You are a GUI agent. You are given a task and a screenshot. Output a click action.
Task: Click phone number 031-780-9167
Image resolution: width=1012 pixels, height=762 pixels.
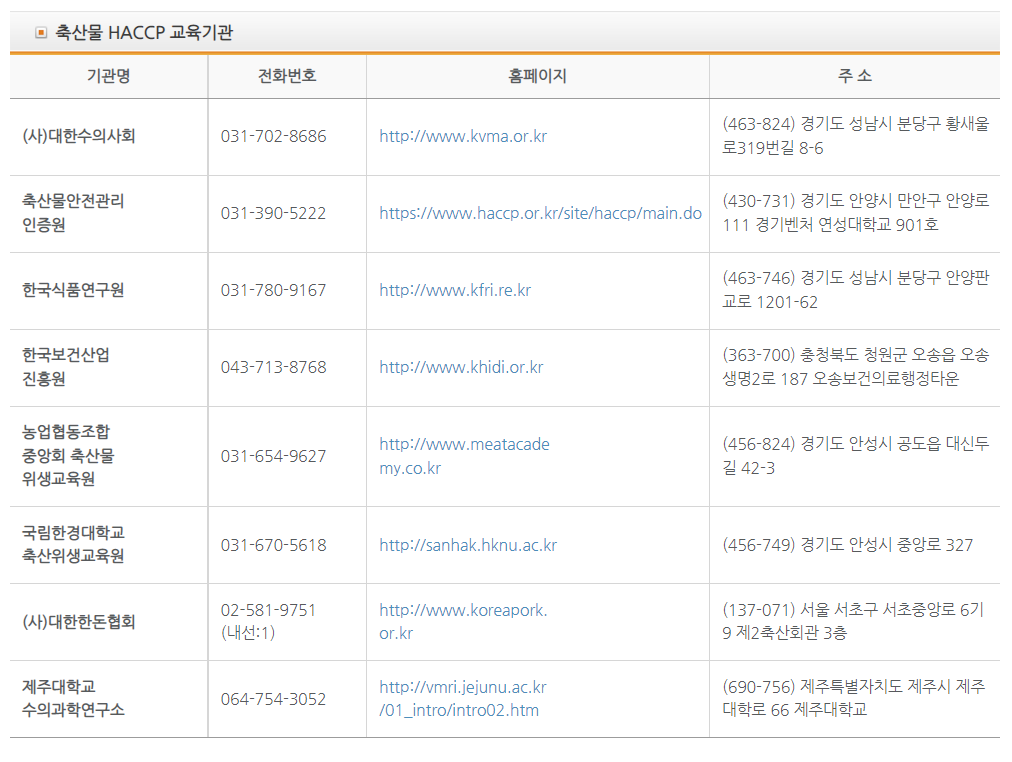coord(274,290)
